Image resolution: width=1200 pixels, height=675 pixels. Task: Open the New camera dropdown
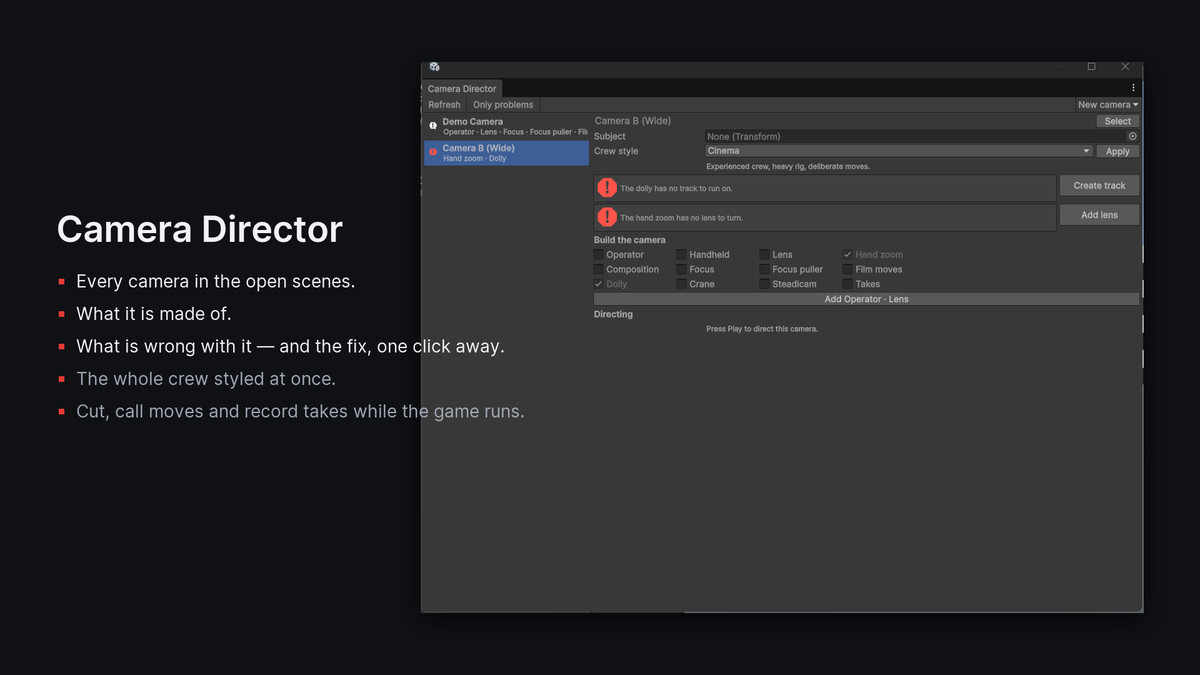(x=1108, y=104)
